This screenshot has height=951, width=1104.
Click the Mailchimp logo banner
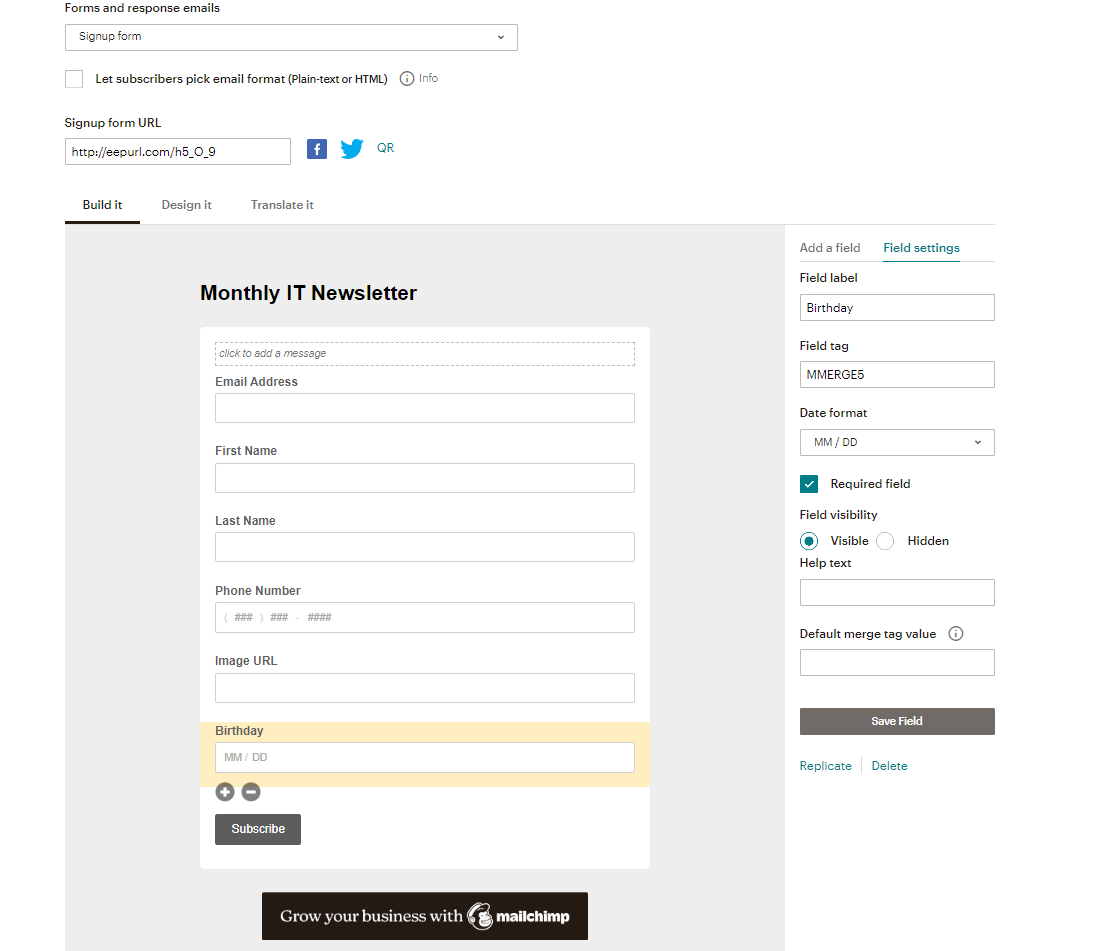coord(425,916)
